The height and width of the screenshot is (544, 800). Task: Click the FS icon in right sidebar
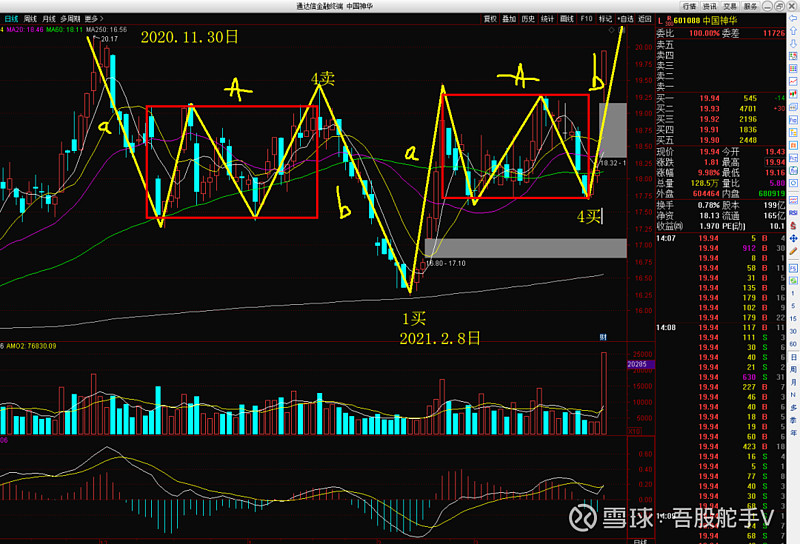tap(793, 268)
